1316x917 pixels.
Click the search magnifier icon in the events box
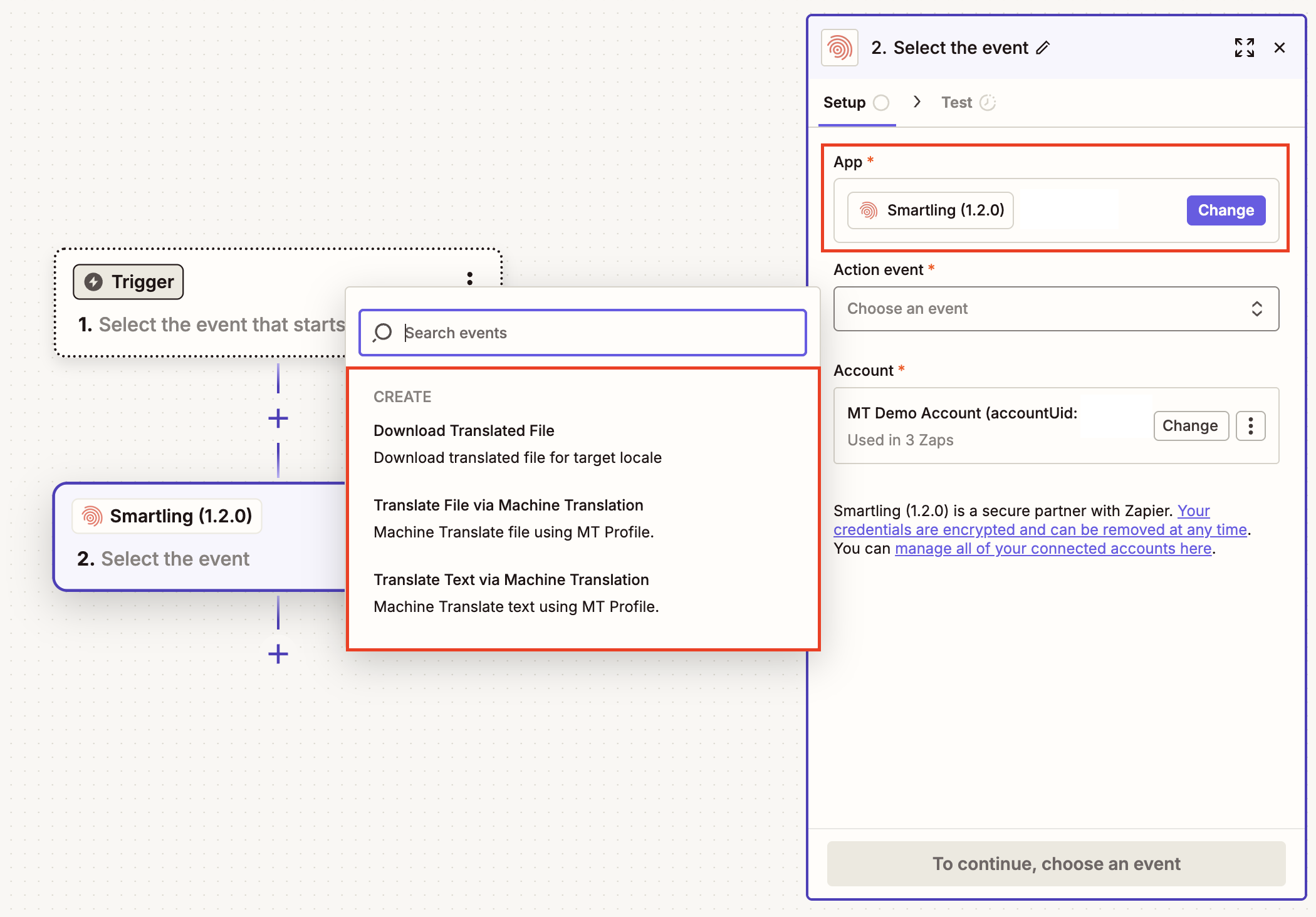tap(382, 333)
